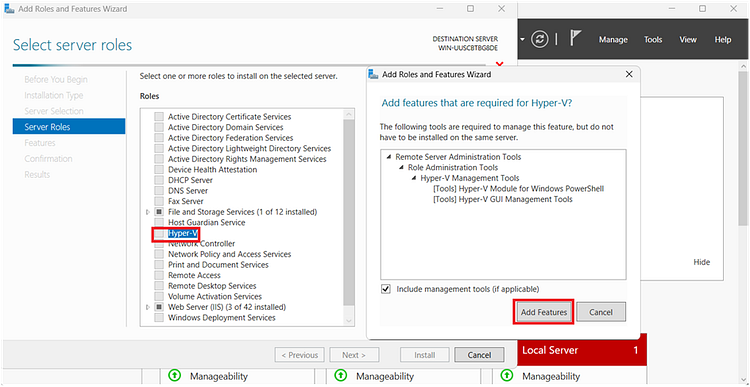
Task: Expand the Web Server (IIS) role
Action: (x=148, y=307)
